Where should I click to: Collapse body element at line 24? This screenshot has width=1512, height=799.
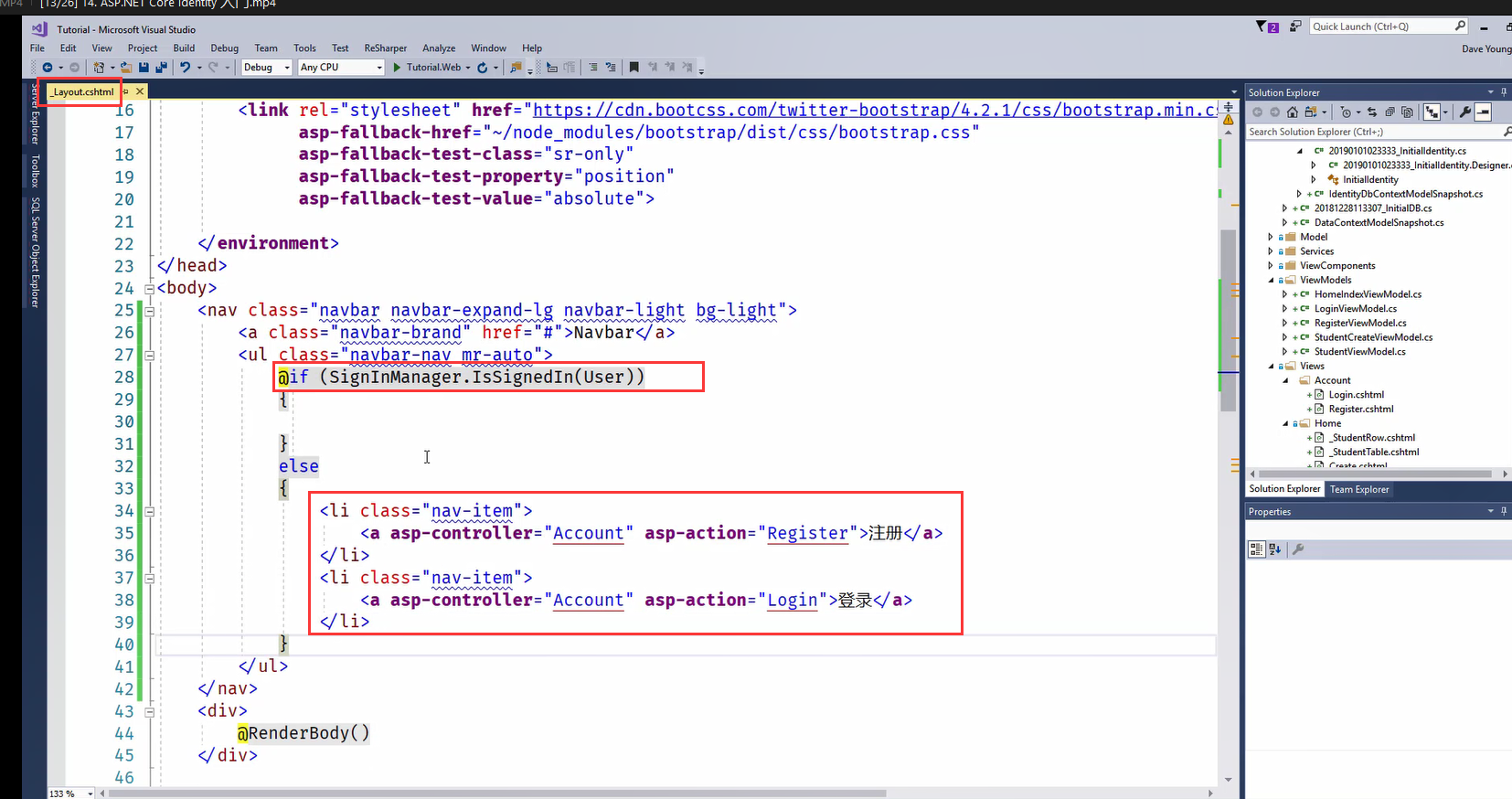point(149,289)
